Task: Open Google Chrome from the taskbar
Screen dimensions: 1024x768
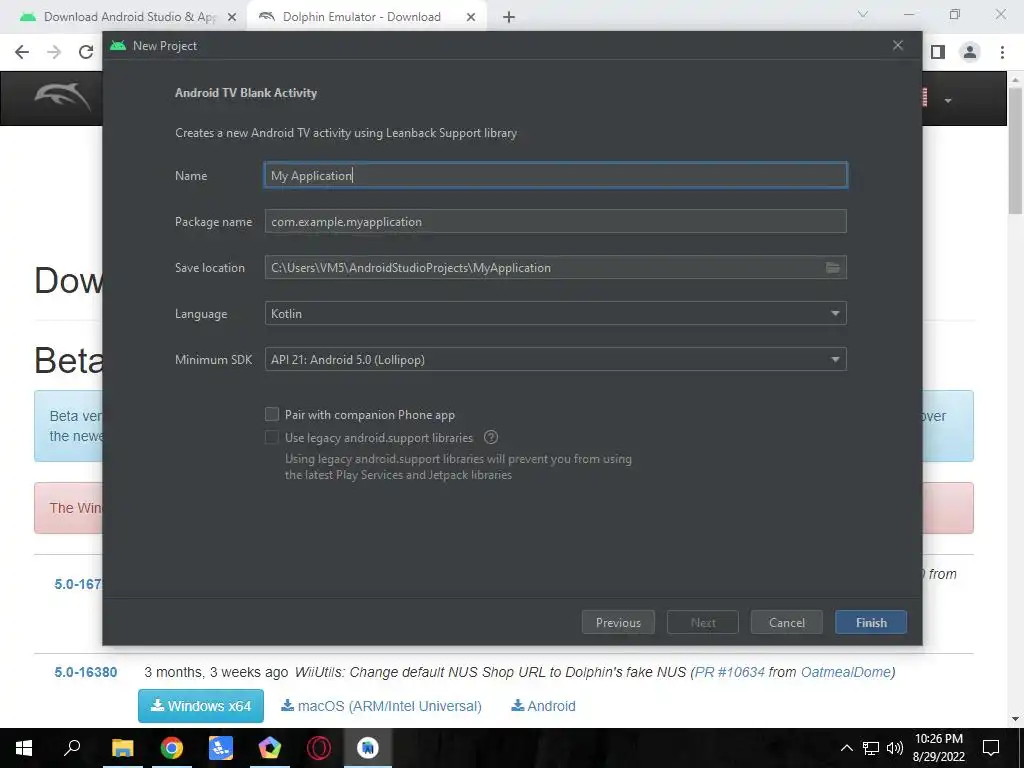Action: pos(171,748)
